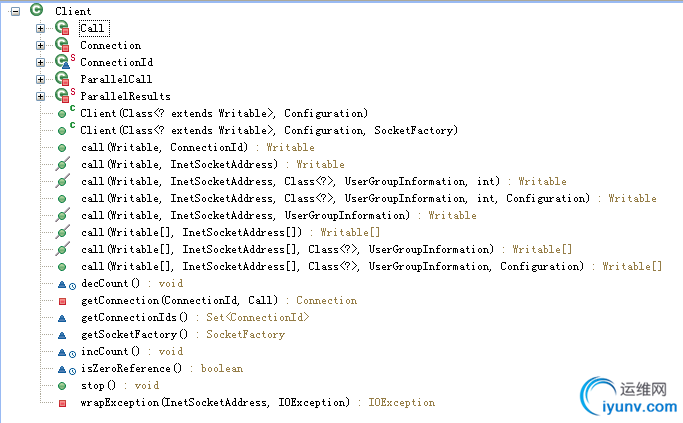This screenshot has height=423, width=683.
Task: Expand the Call inner class node
Action: click(x=41, y=28)
